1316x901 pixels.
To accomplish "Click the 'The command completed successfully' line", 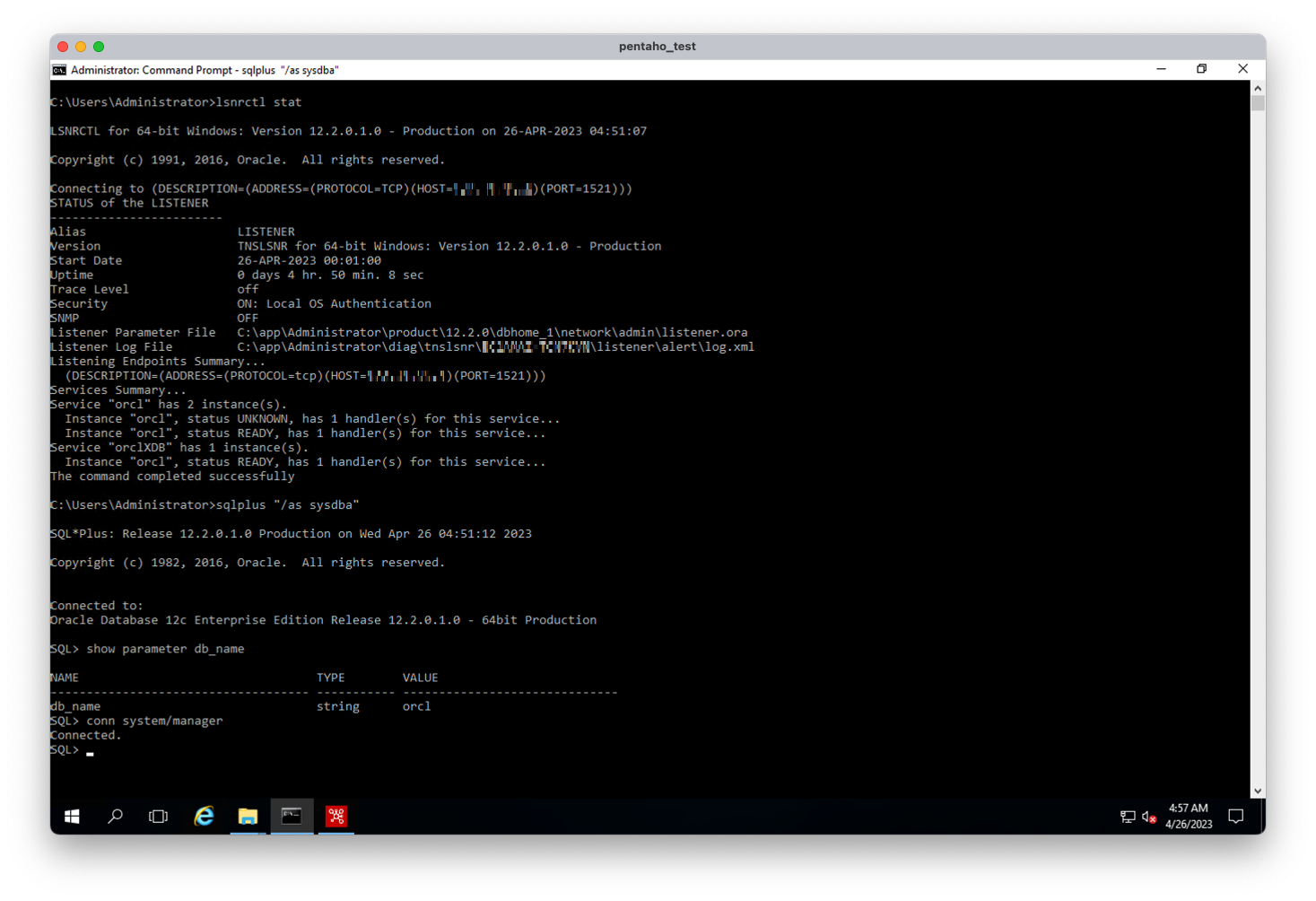I will click(x=172, y=477).
